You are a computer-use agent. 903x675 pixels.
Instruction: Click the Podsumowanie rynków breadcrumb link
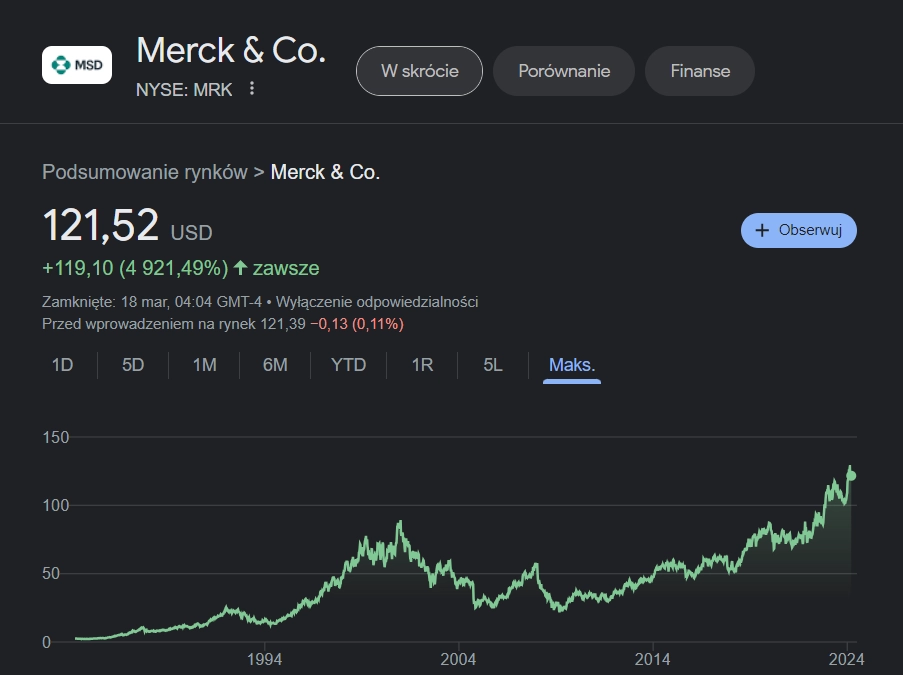[145, 172]
